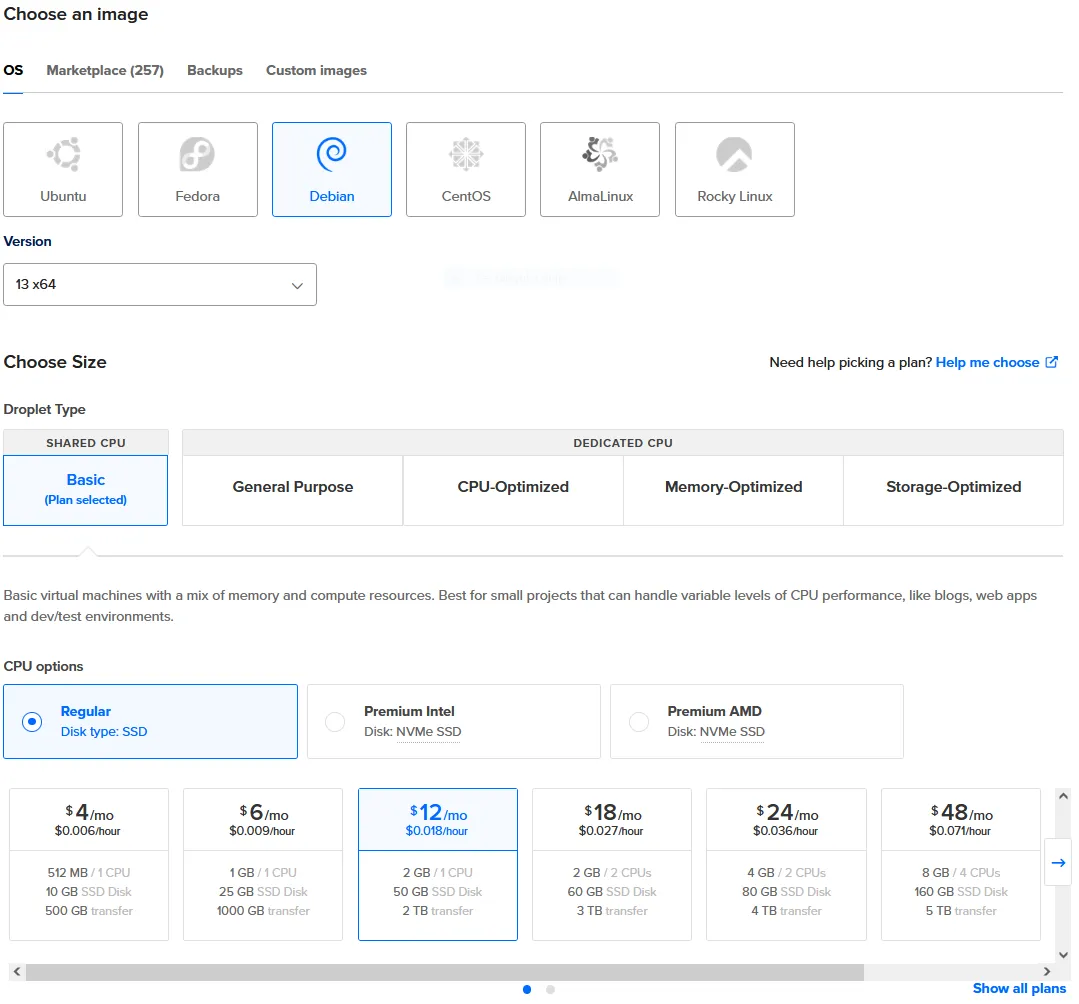Select the $18/mo 2 CPUs plan
This screenshot has width=1079, height=1004.
tap(612, 864)
